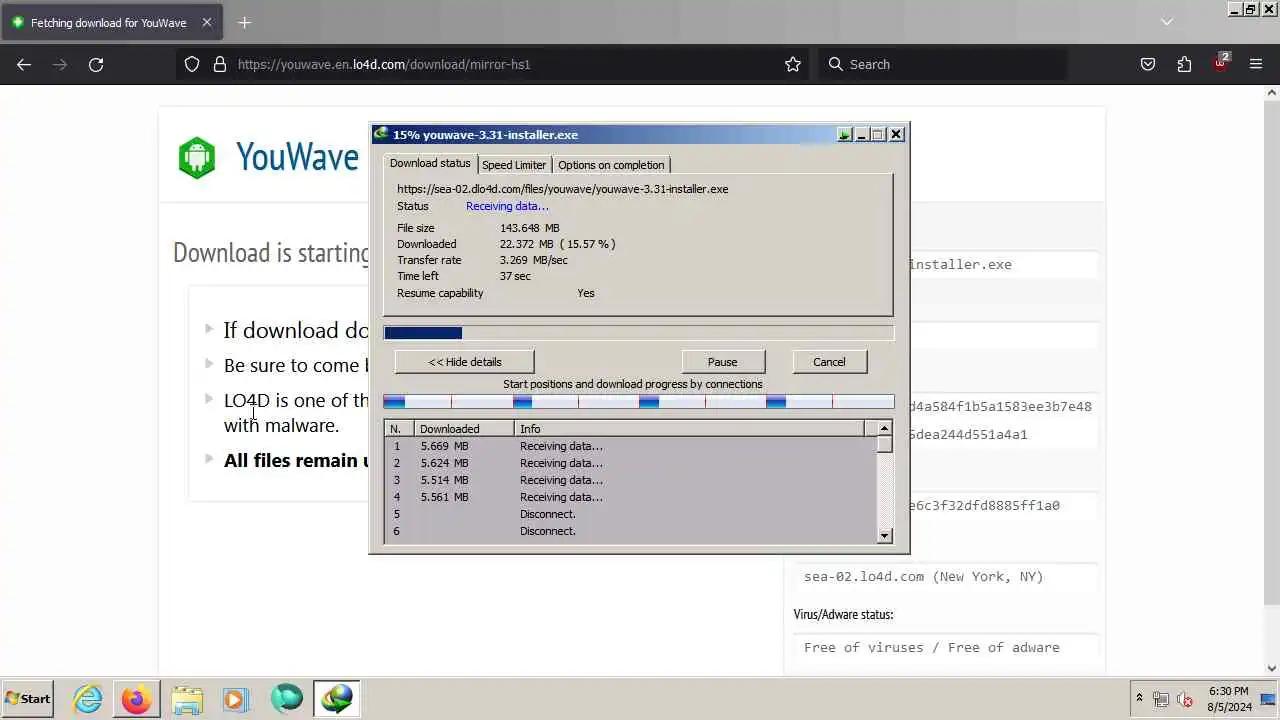Click the Firefox address bar URL
This screenshot has width=1280, height=720.
point(384,64)
